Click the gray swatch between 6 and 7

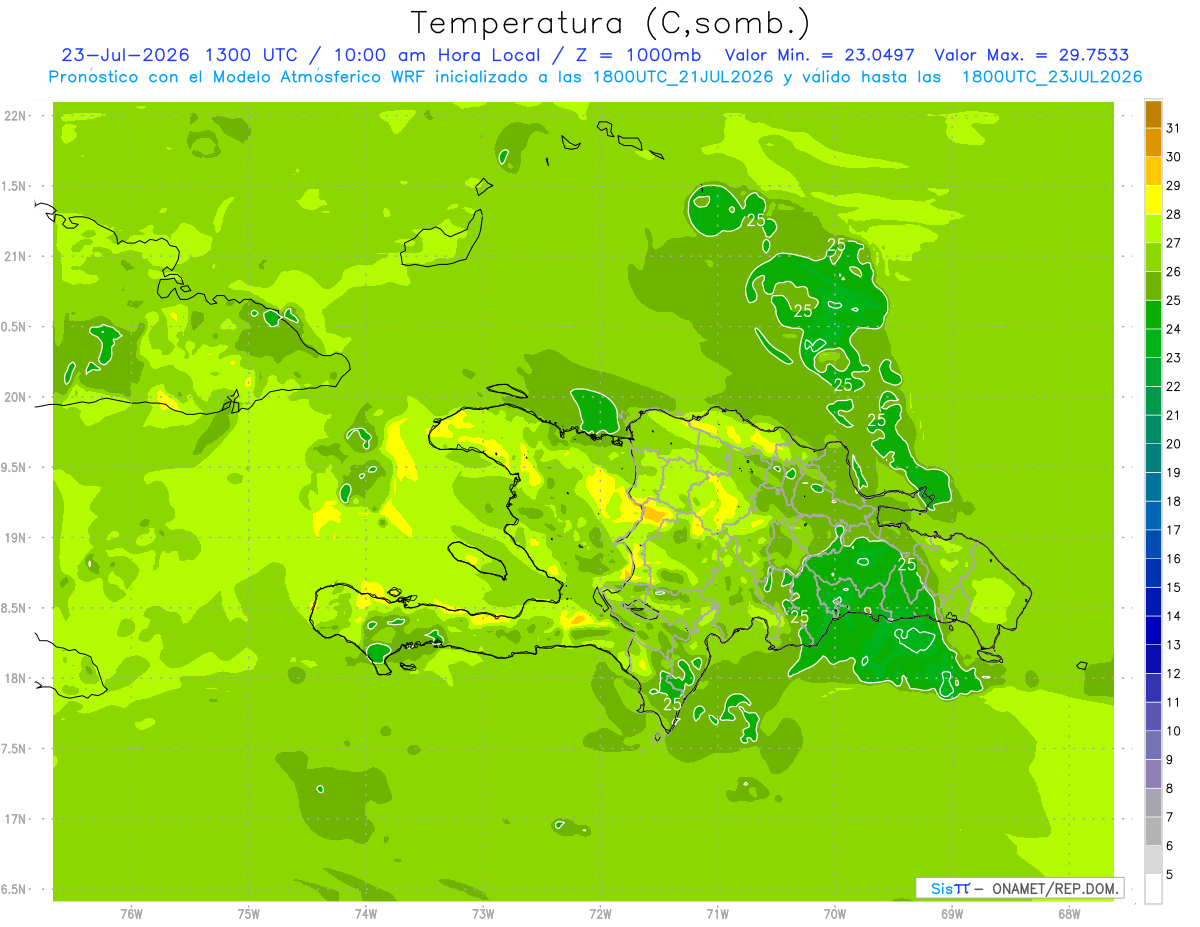click(1153, 831)
